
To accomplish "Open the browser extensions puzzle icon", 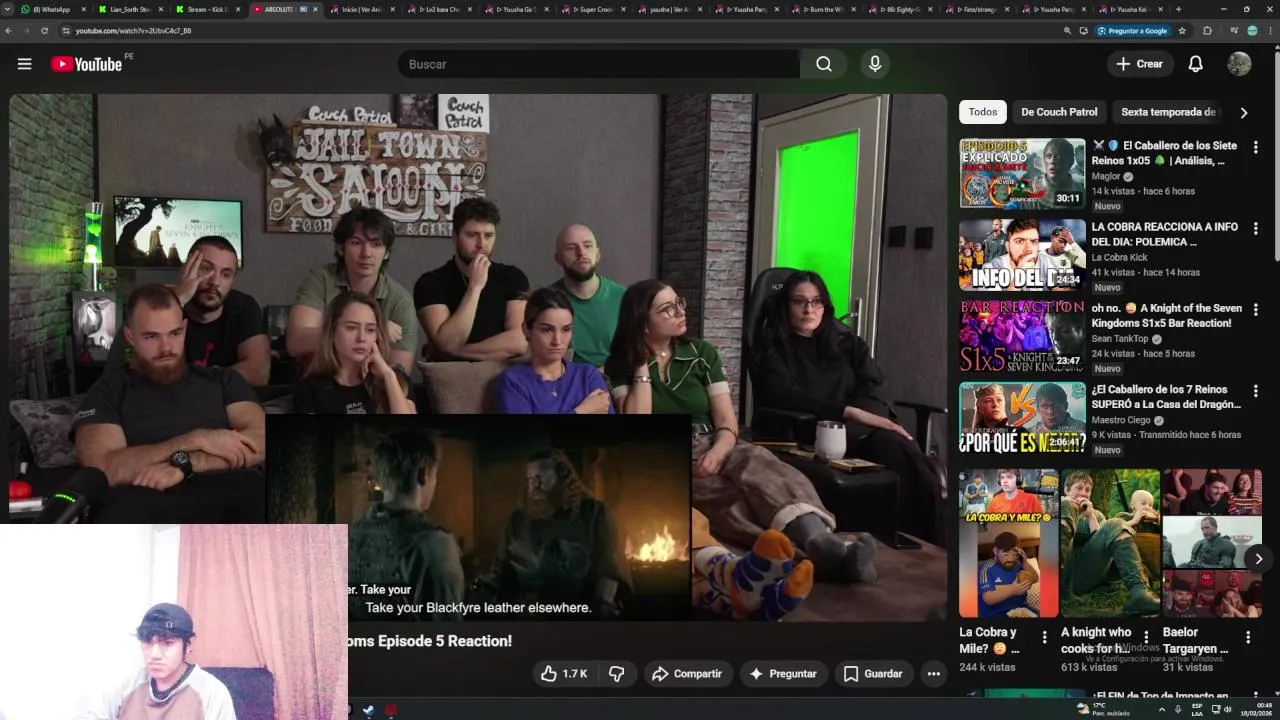I will point(1207,31).
